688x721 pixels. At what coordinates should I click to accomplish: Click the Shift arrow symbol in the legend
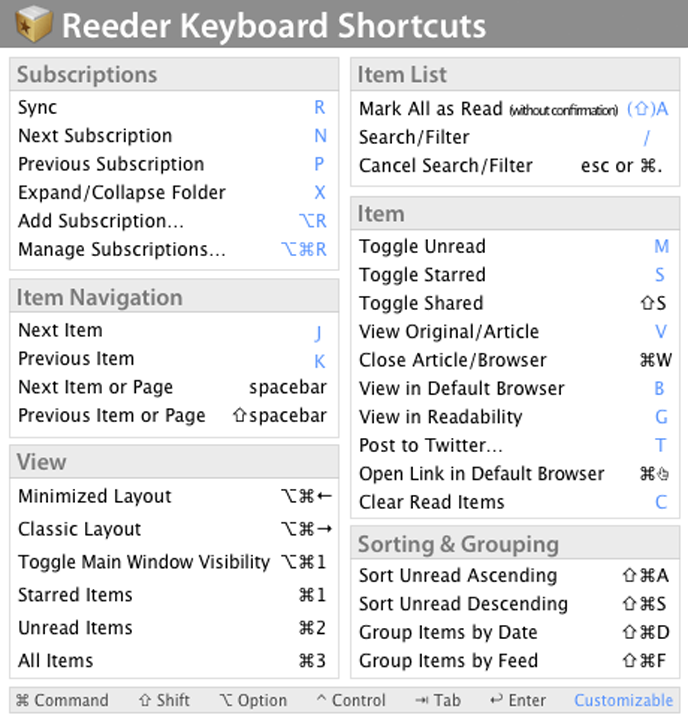[145, 701]
